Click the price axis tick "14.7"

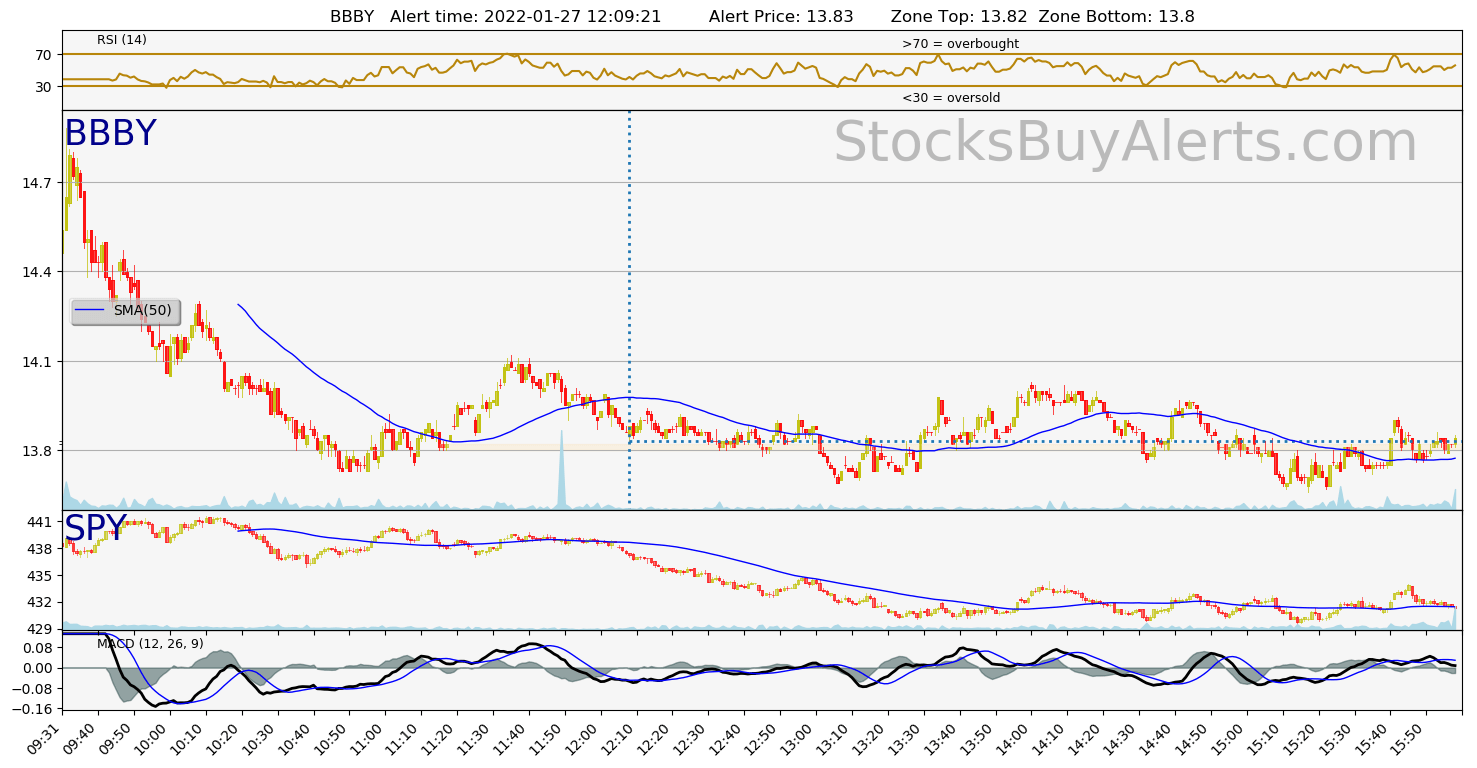36,182
